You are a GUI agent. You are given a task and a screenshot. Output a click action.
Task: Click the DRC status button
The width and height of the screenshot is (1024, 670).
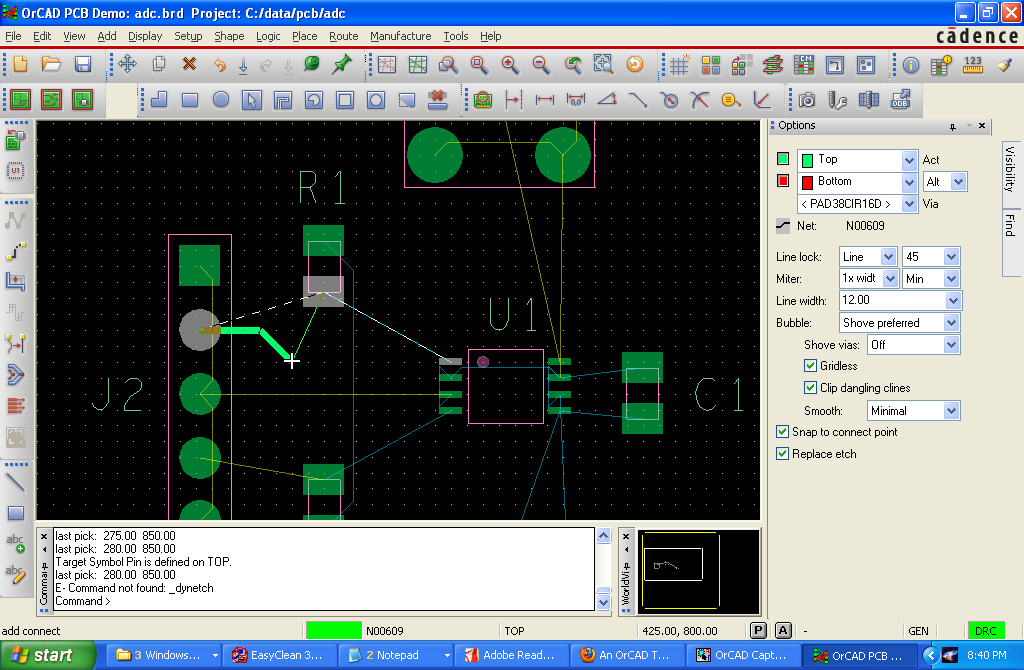point(985,631)
